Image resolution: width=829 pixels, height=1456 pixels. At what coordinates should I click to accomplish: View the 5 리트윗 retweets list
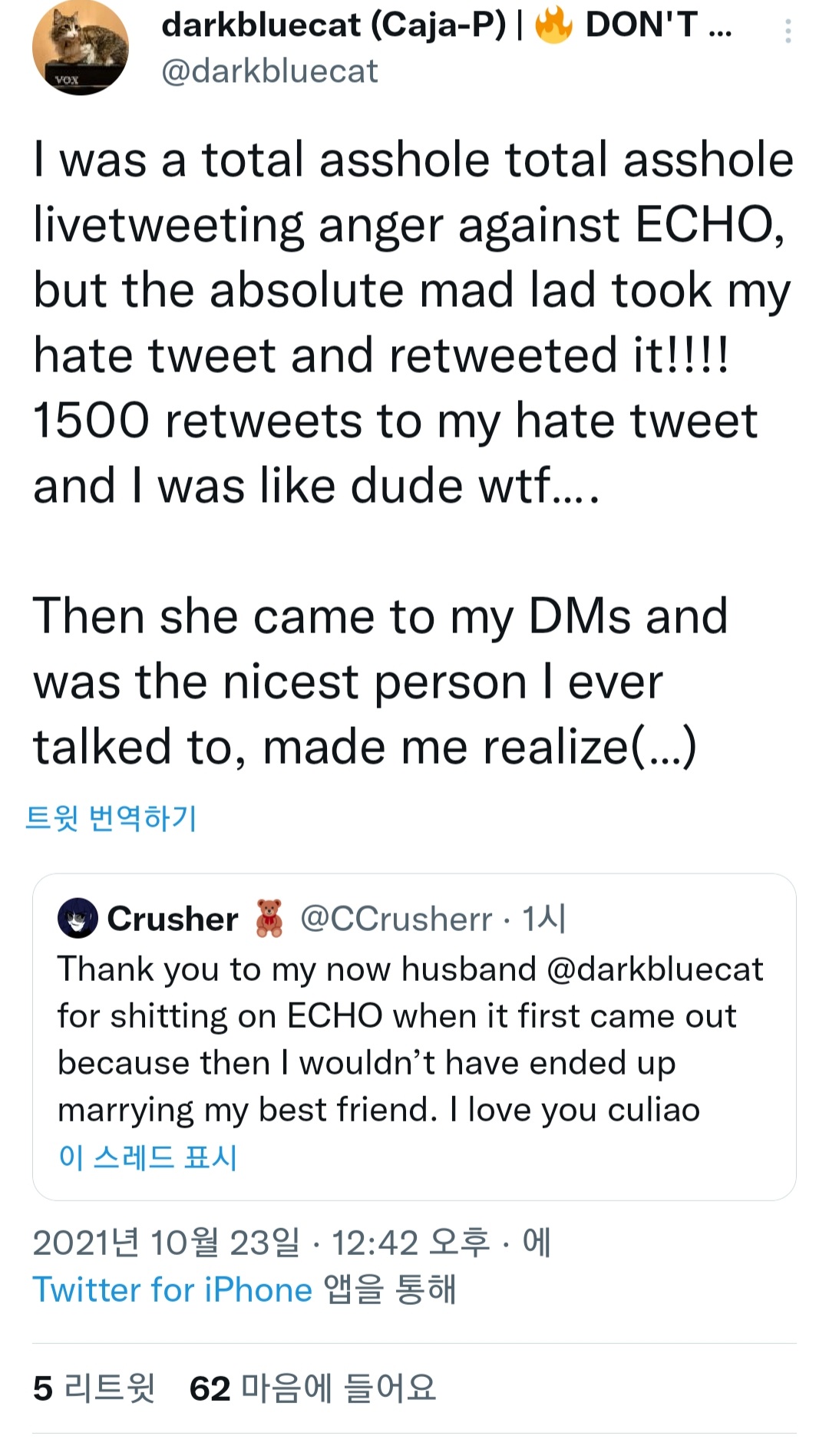[x=94, y=1388]
